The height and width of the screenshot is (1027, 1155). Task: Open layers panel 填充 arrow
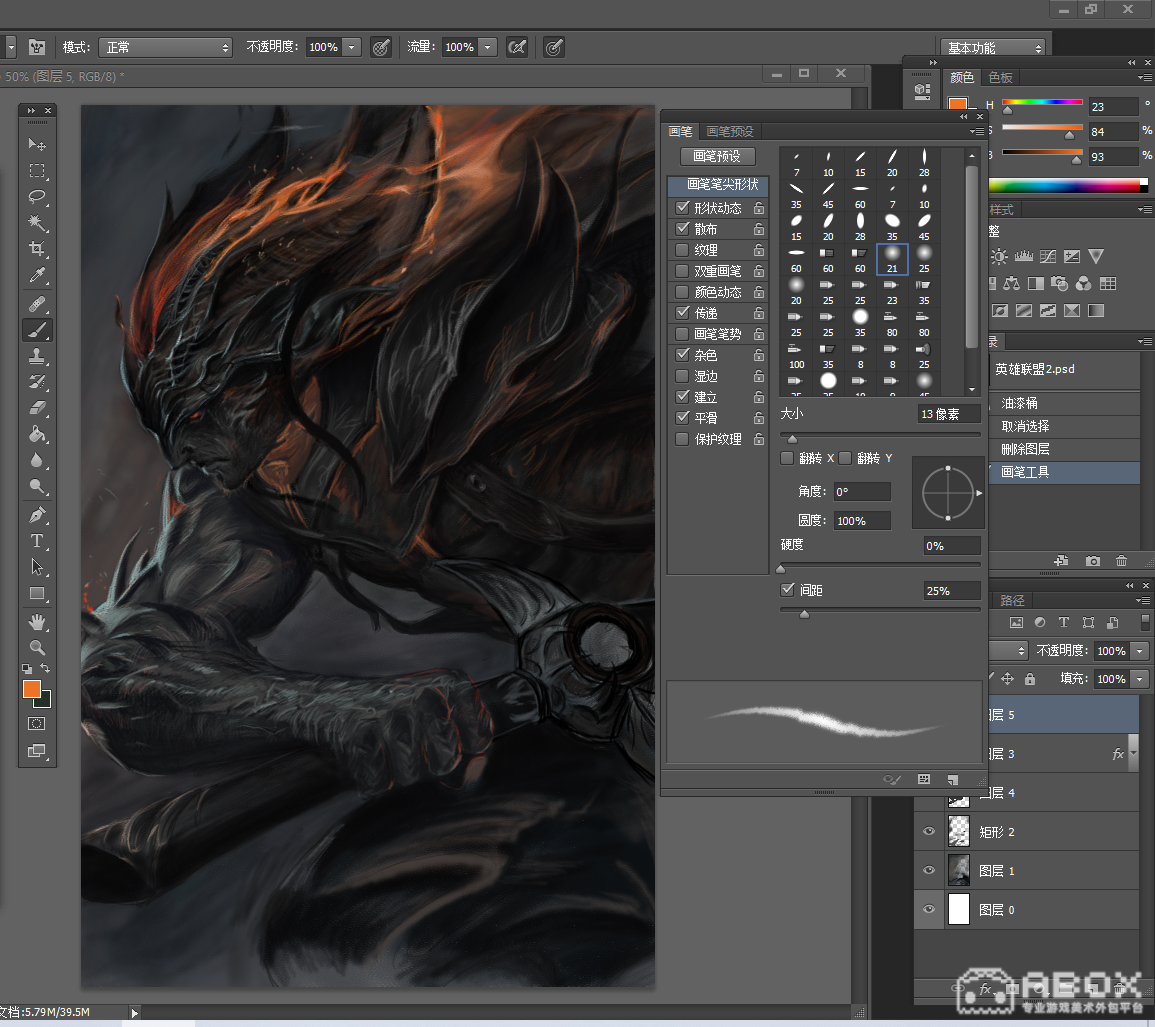1140,679
